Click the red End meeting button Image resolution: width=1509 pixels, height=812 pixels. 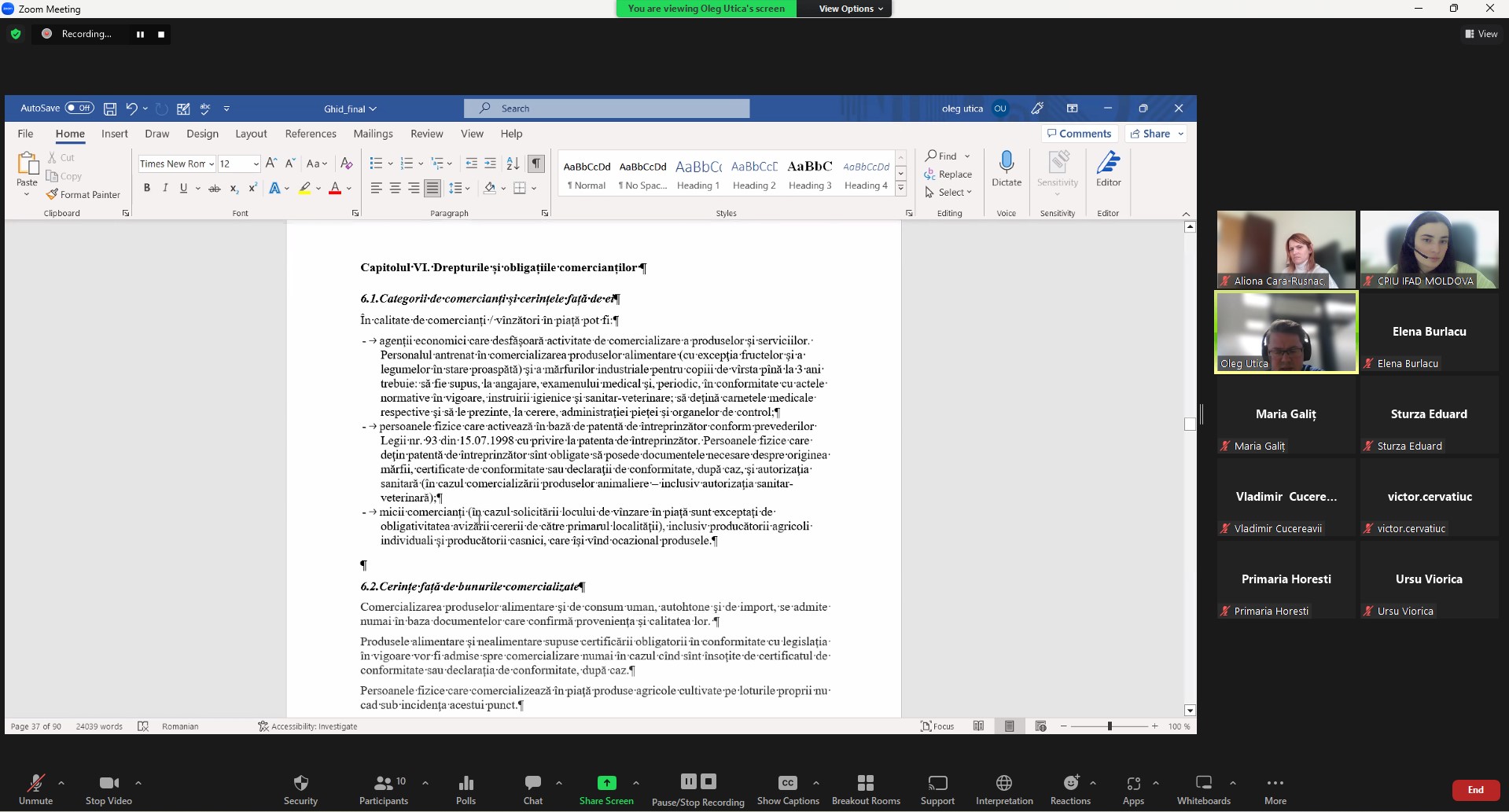(x=1475, y=790)
